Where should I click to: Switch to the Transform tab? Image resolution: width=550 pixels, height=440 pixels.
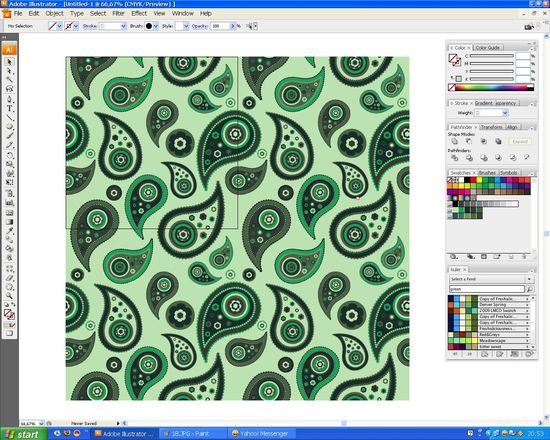491,127
